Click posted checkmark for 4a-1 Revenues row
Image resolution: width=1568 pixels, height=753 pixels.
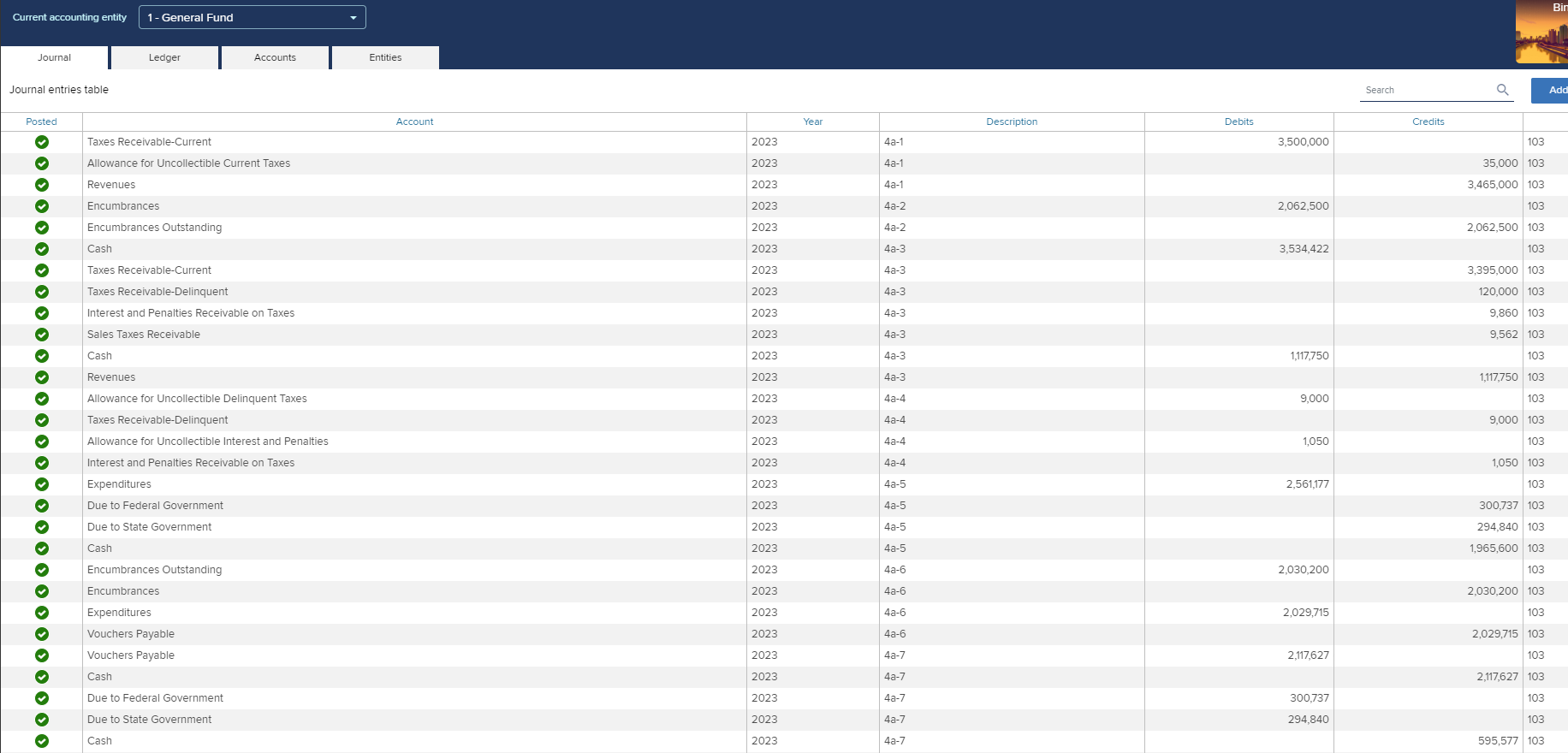point(42,185)
